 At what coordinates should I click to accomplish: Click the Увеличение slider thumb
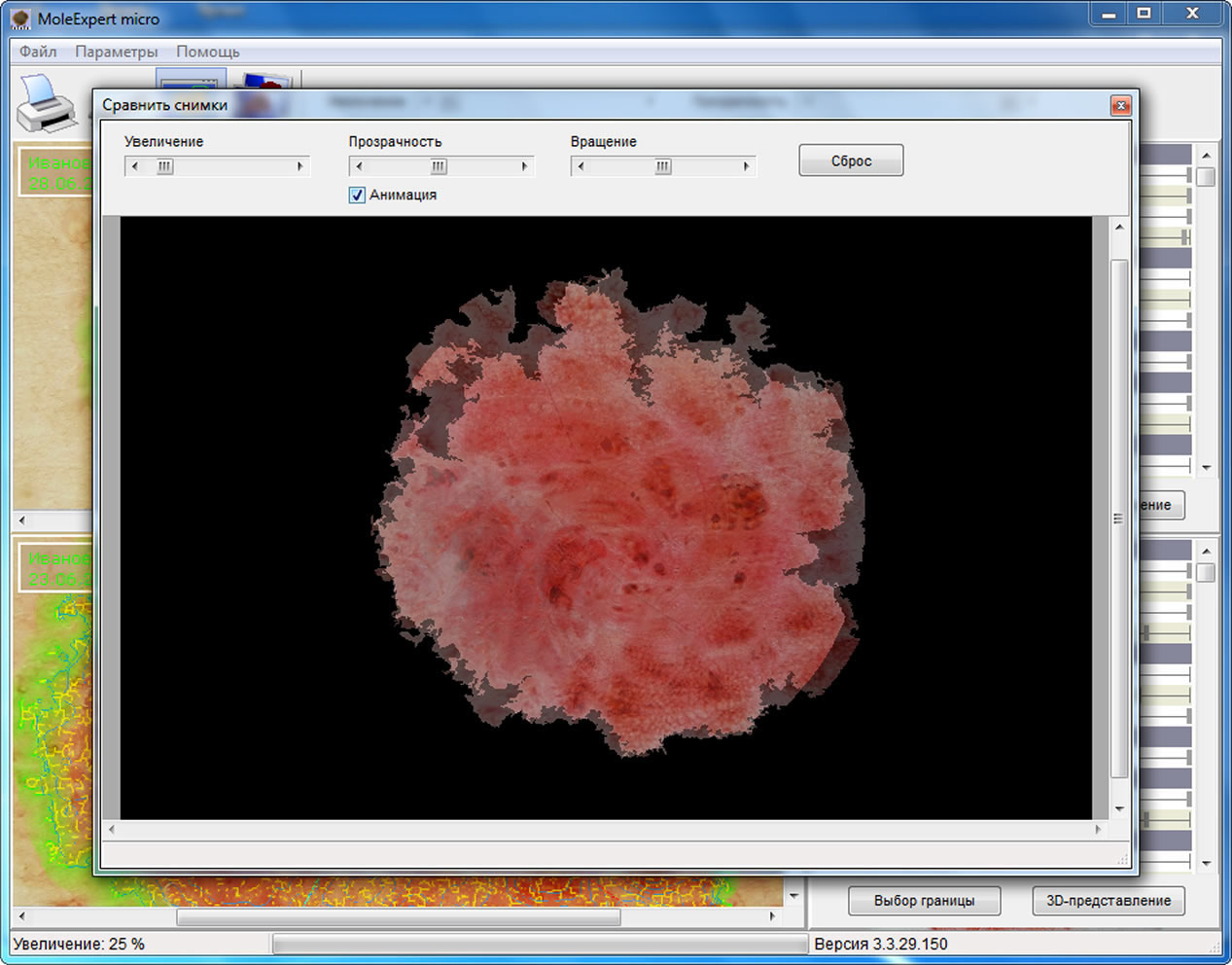point(165,166)
